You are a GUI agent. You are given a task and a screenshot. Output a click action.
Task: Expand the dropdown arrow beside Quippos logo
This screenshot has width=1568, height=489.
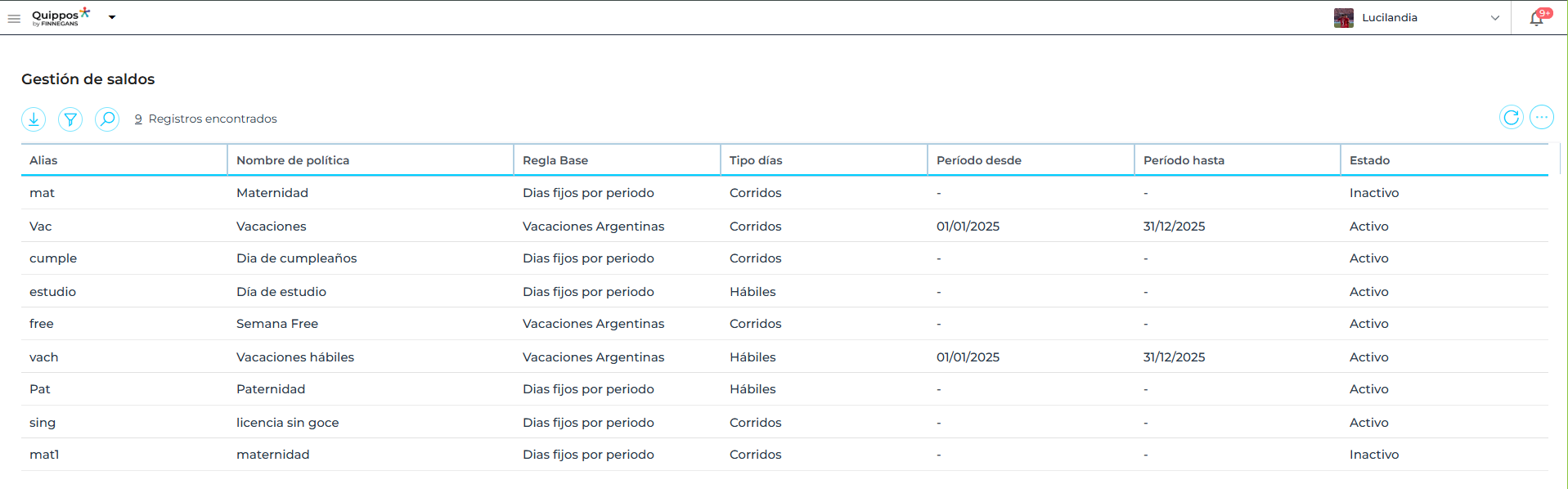click(112, 17)
